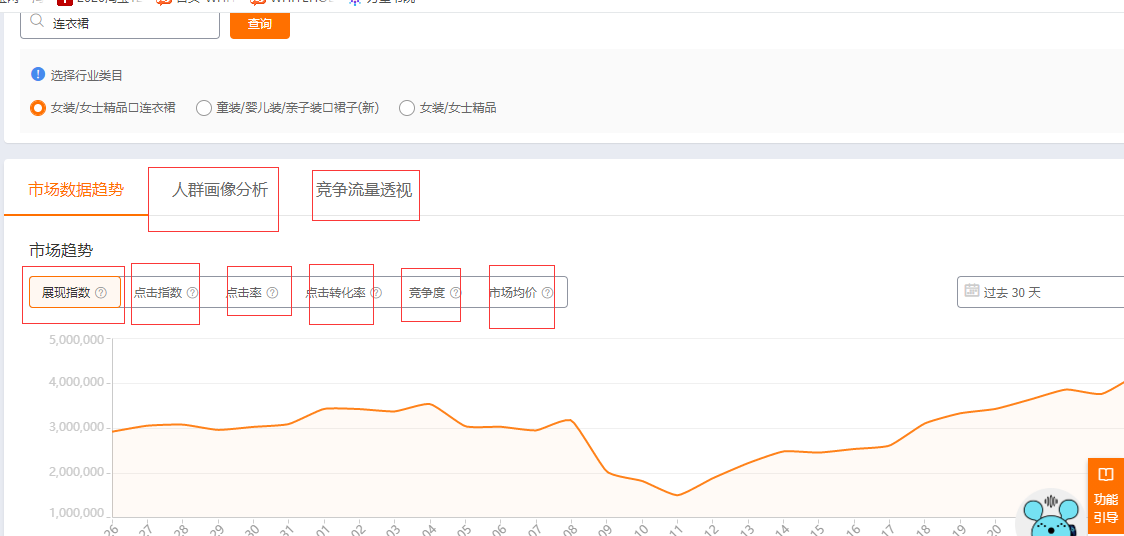Click the search magnifier icon in keyword box
The width and height of the screenshot is (1124, 536).
(x=37, y=21)
